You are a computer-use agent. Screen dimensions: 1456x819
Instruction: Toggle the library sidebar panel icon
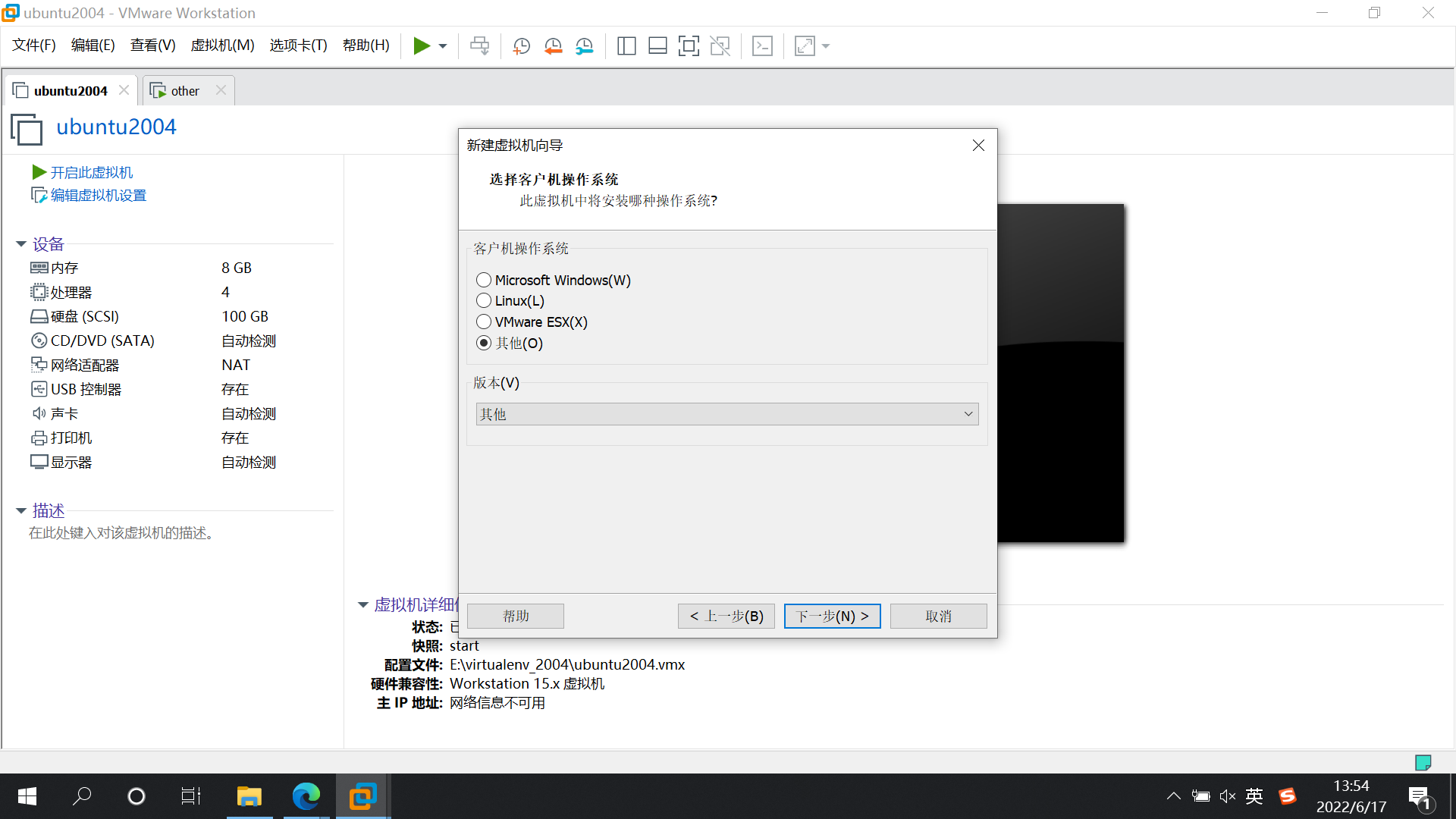tap(626, 45)
